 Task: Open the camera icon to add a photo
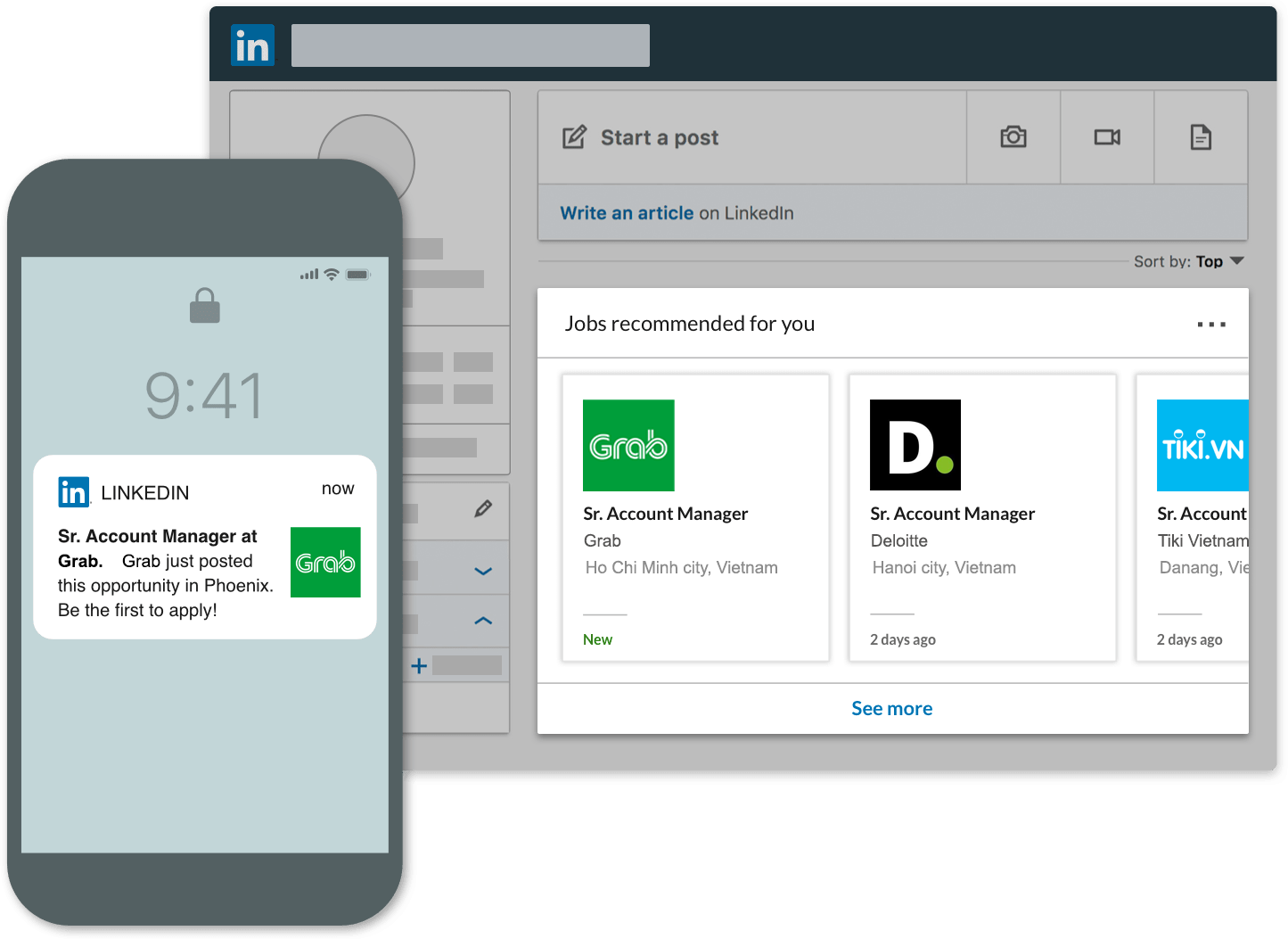tap(1013, 136)
